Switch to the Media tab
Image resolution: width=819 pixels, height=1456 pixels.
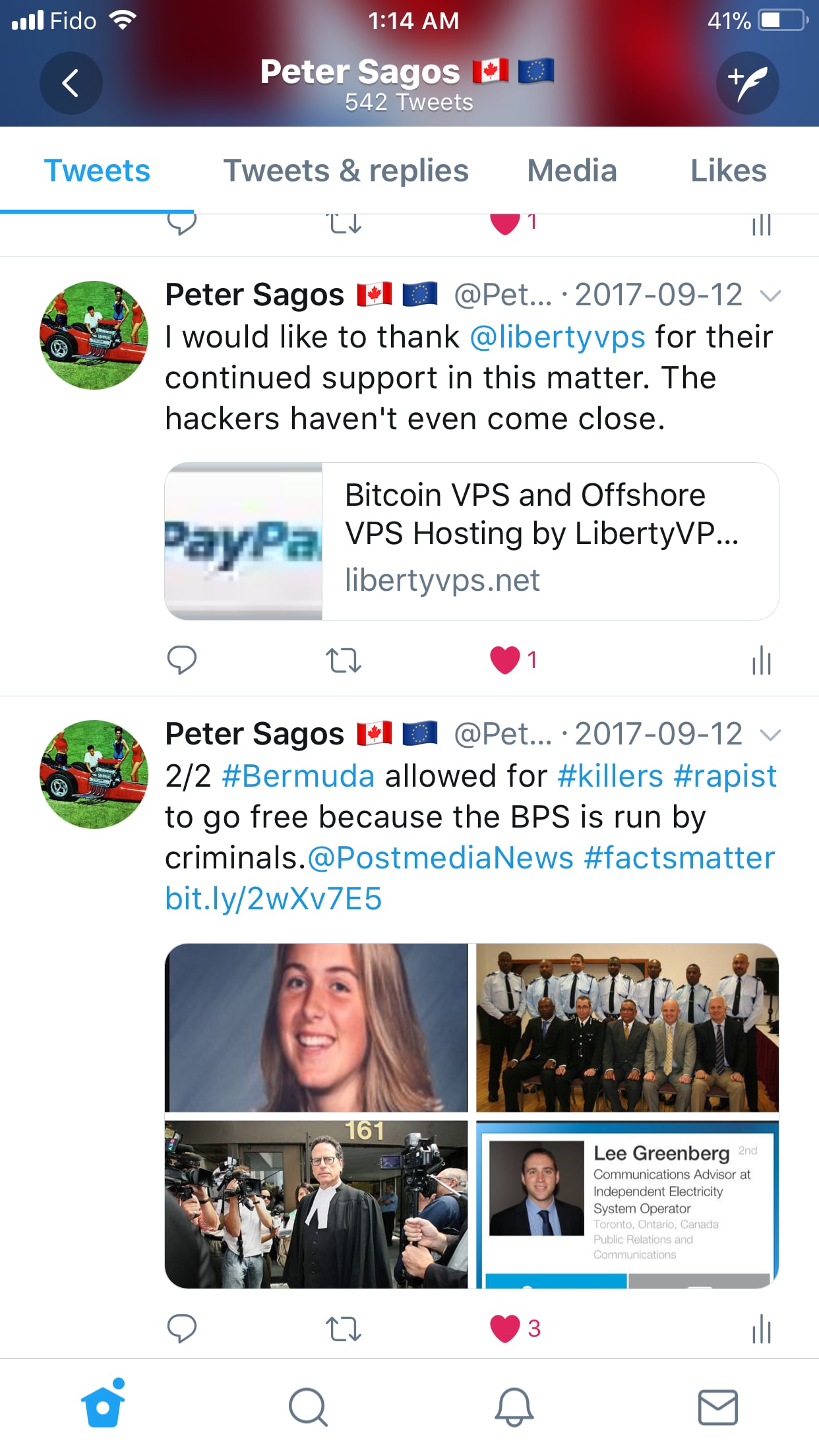tap(572, 171)
